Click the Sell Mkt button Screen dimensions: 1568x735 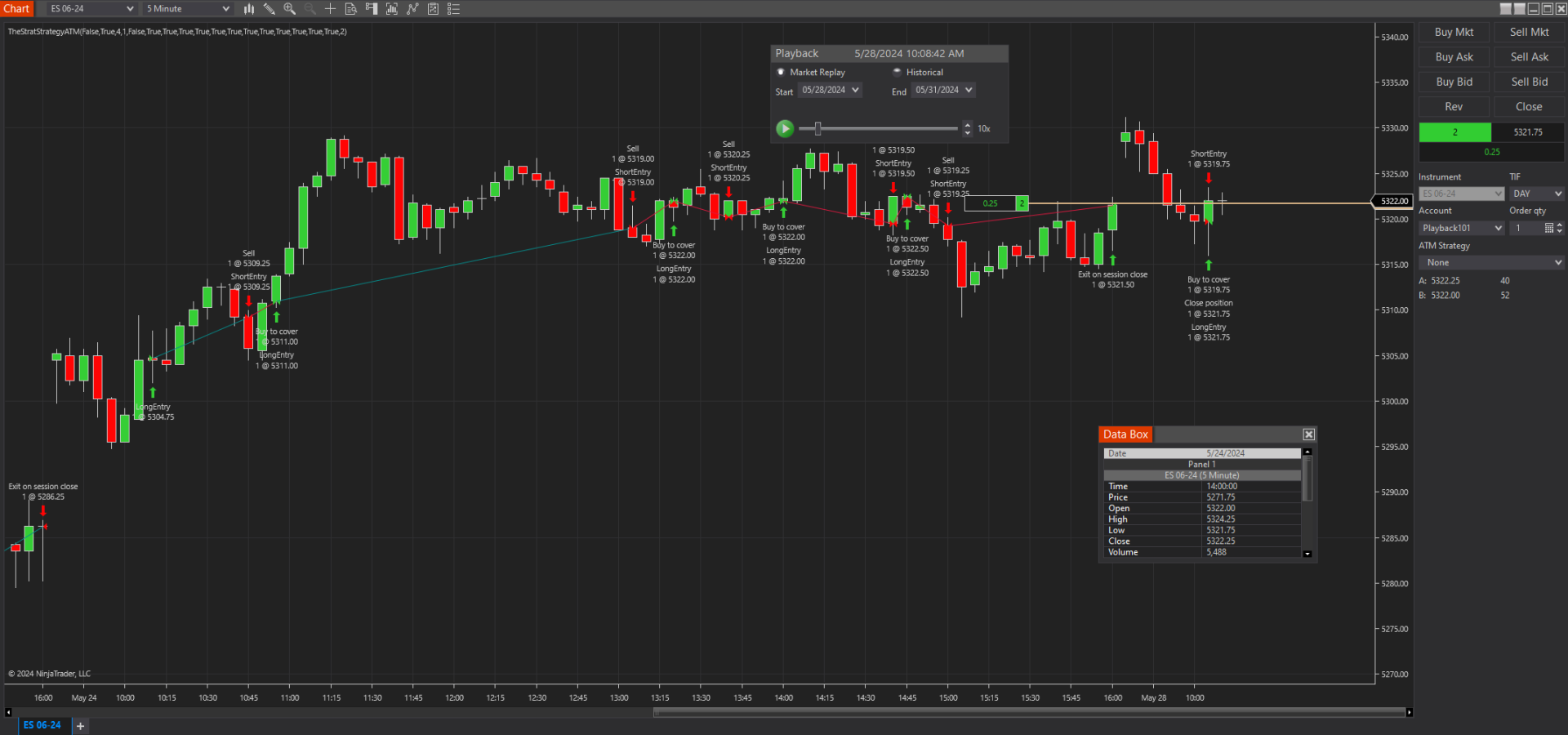(x=1529, y=32)
